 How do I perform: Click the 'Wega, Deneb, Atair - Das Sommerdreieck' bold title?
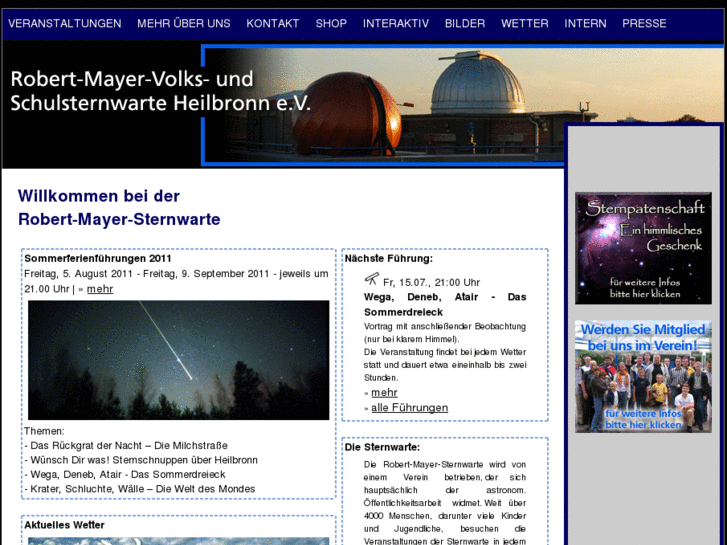(x=445, y=305)
